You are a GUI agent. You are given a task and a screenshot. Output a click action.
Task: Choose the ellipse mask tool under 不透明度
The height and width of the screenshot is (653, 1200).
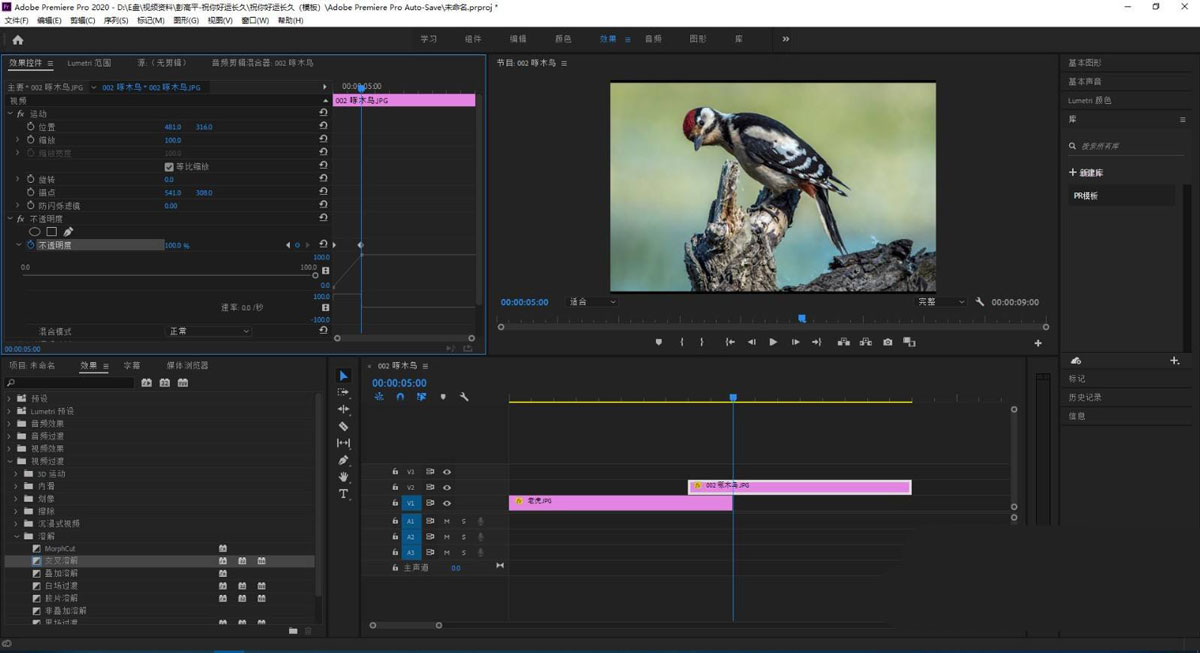(x=34, y=231)
